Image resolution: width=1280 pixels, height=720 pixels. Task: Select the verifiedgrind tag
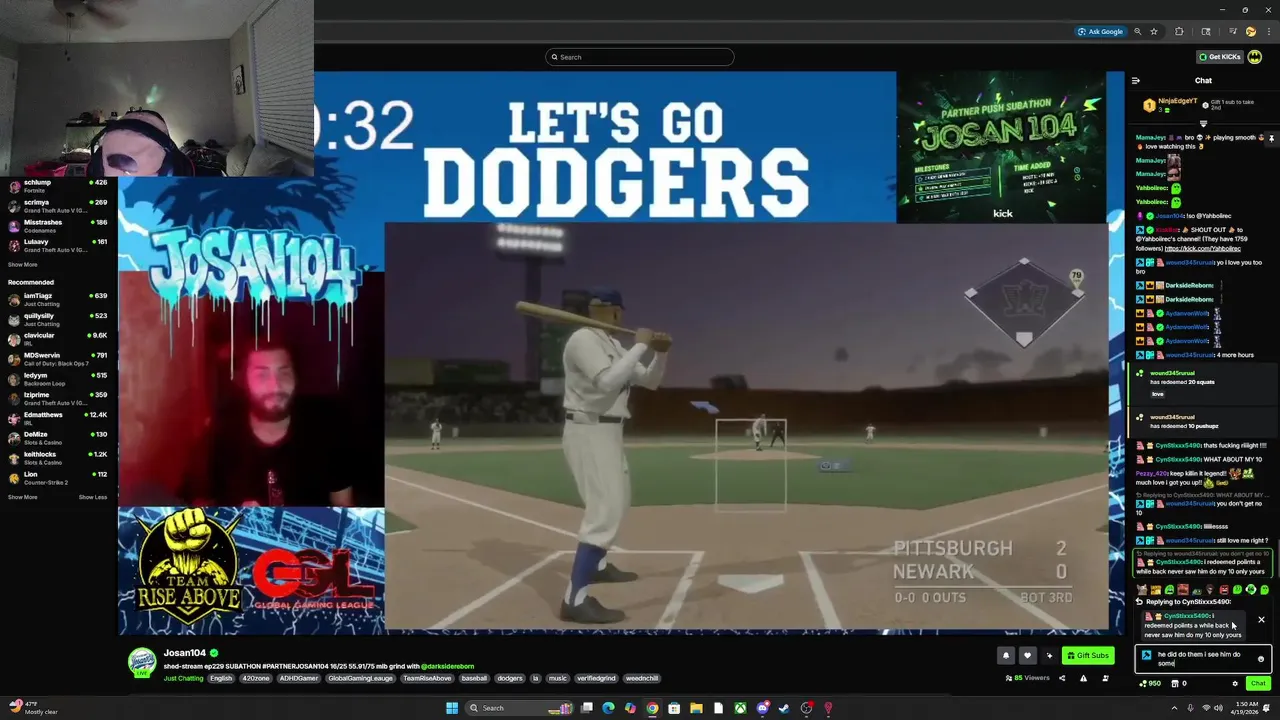pyautogui.click(x=595, y=678)
